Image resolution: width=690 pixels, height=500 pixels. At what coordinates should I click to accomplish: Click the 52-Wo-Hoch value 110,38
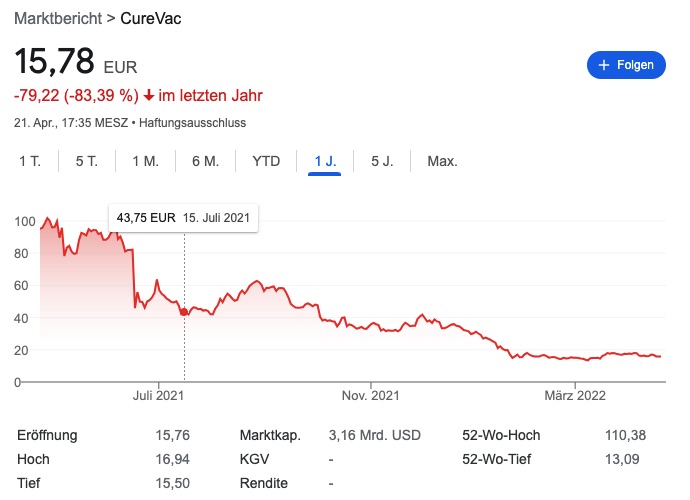tap(628, 435)
